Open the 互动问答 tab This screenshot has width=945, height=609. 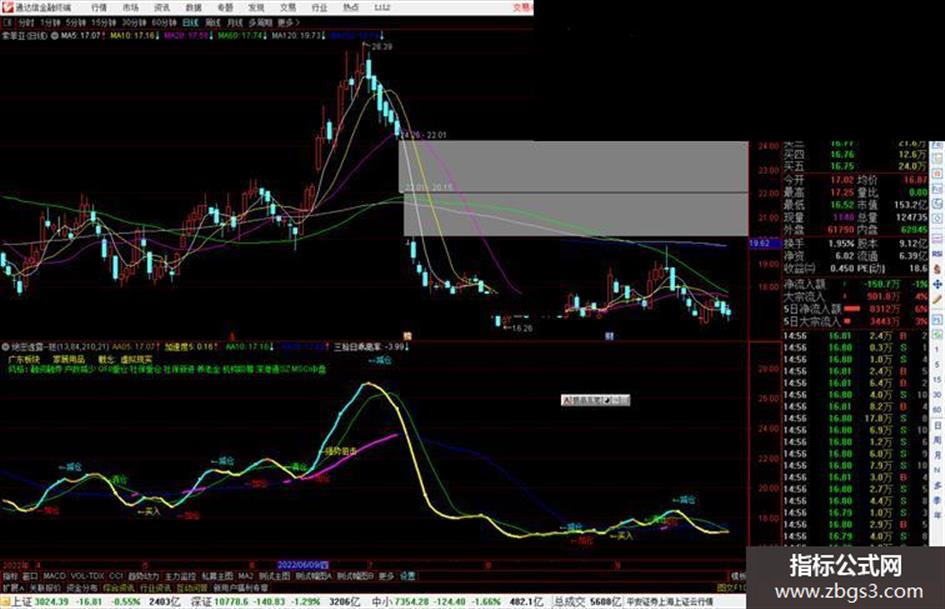pyautogui.click(x=192, y=587)
